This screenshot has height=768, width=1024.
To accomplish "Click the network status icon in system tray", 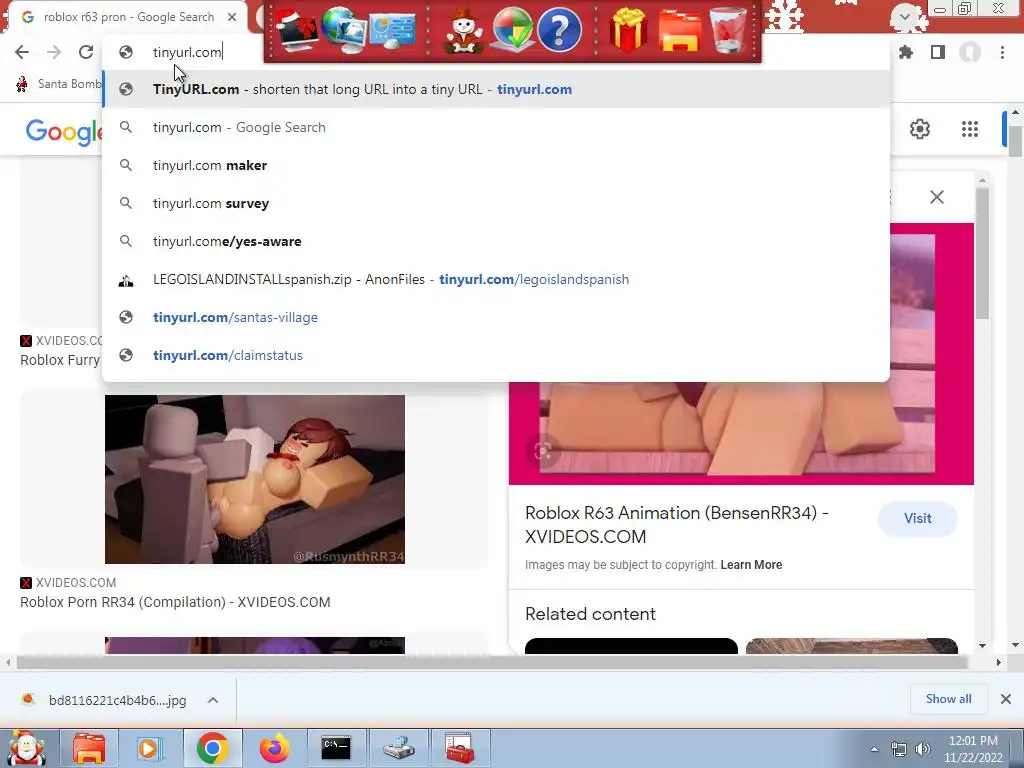I will (x=899, y=749).
